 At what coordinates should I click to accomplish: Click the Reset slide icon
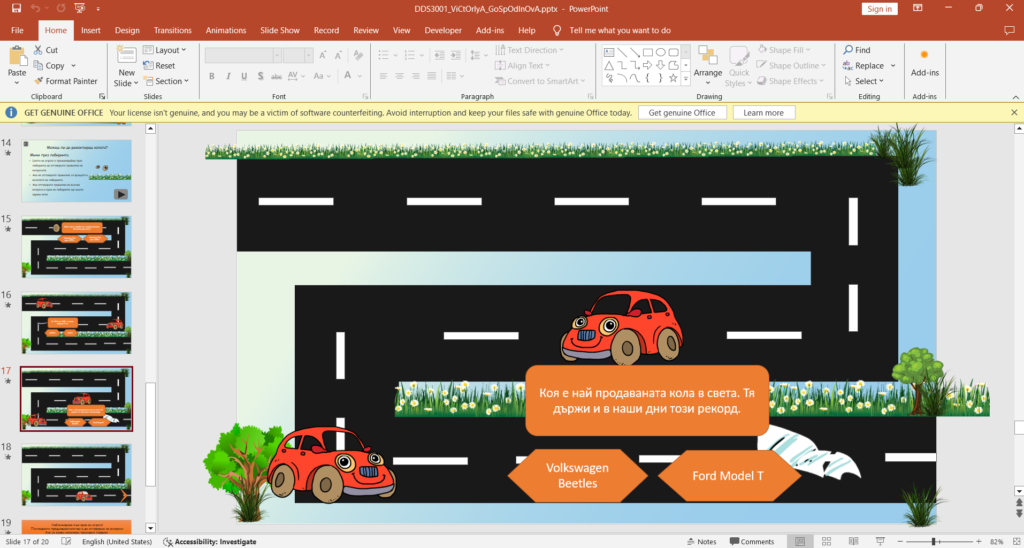[x=148, y=65]
